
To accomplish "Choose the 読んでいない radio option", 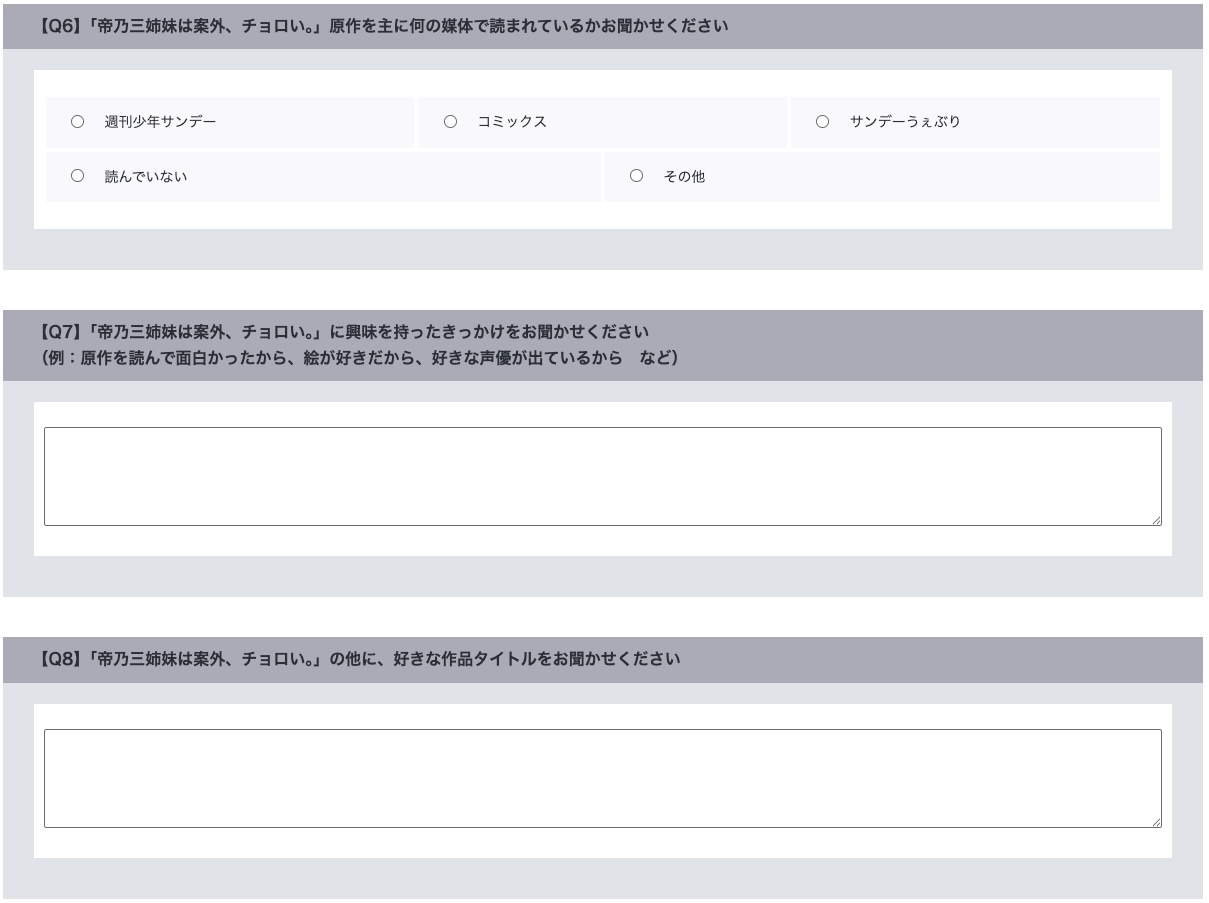I will point(77,176).
